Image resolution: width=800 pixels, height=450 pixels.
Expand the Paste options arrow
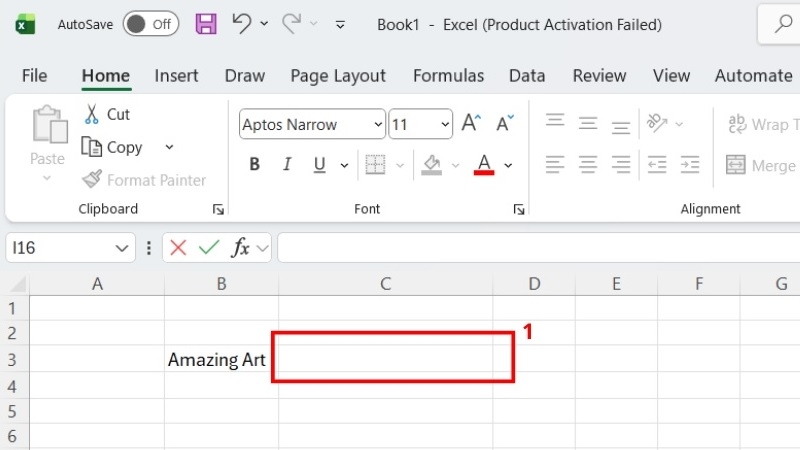click(47, 178)
